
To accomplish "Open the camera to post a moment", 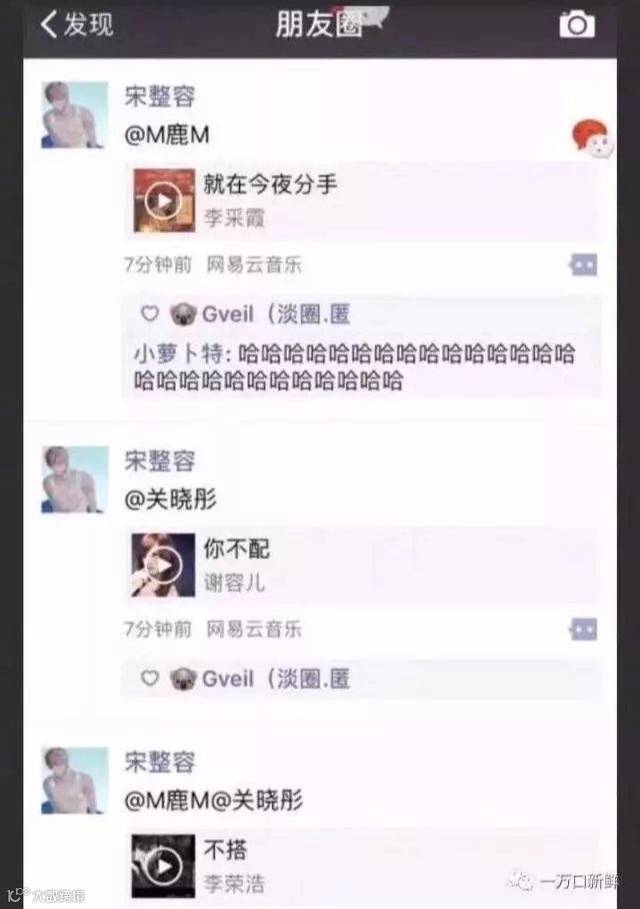I will click(x=577, y=25).
